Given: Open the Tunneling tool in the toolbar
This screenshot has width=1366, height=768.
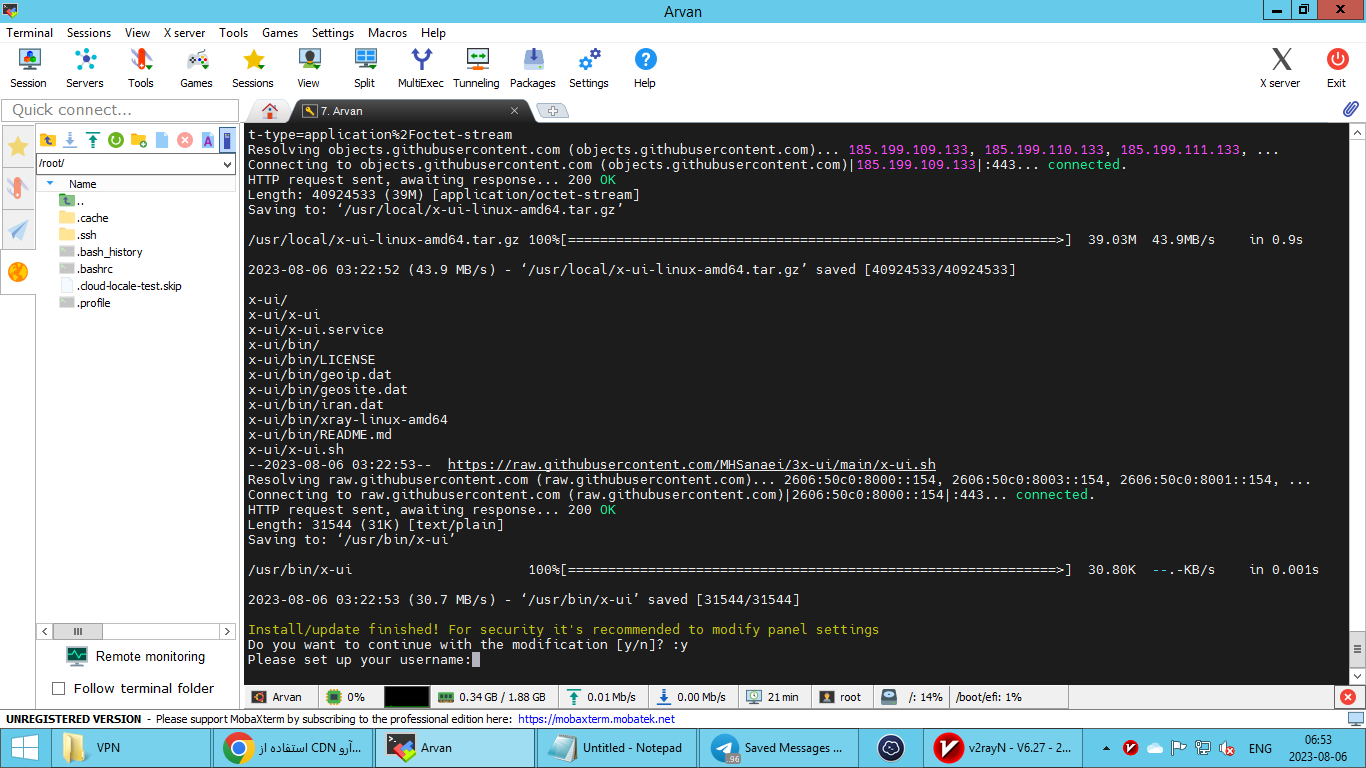Looking at the screenshot, I should coord(476,68).
